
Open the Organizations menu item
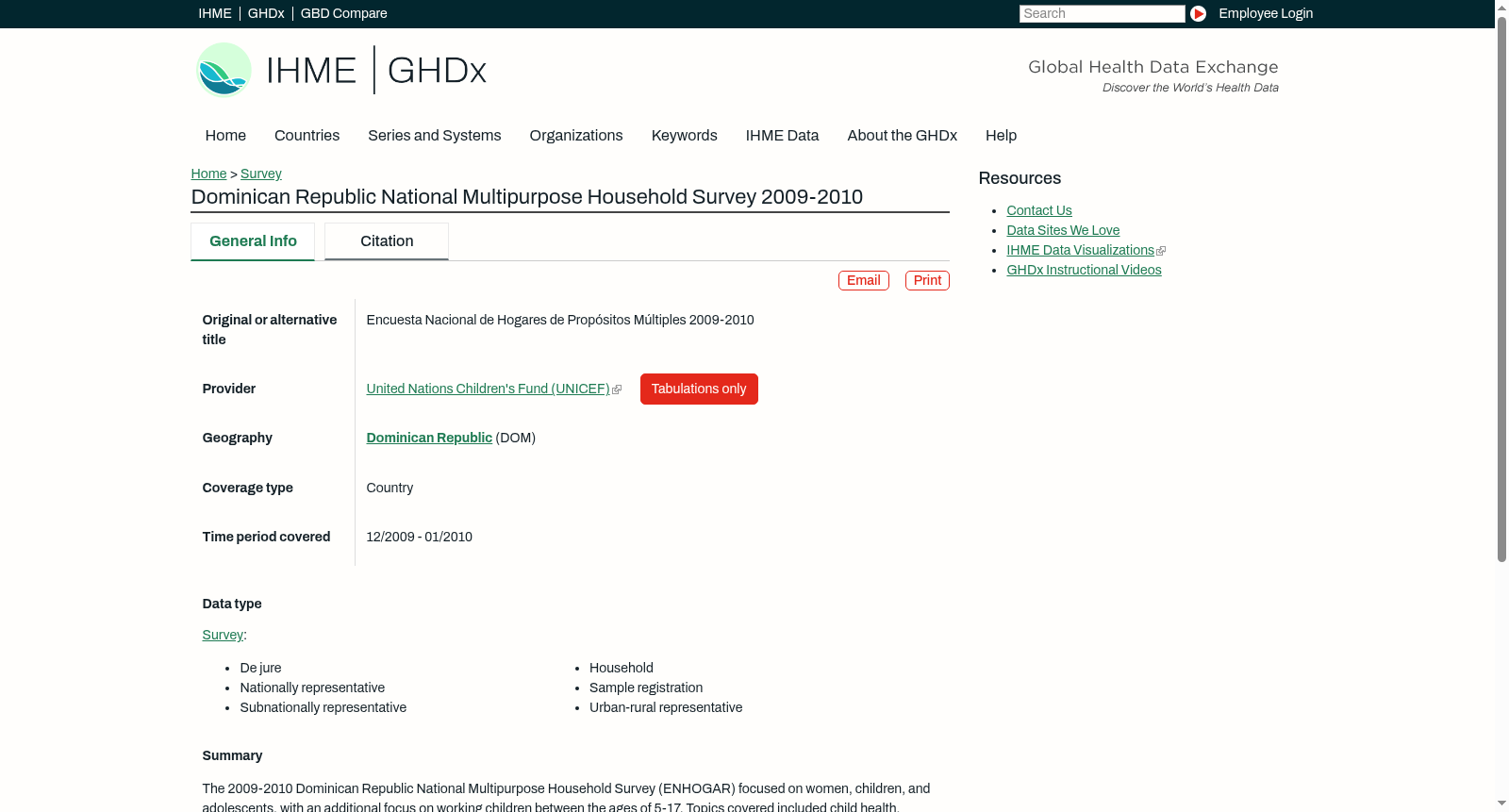[576, 135]
